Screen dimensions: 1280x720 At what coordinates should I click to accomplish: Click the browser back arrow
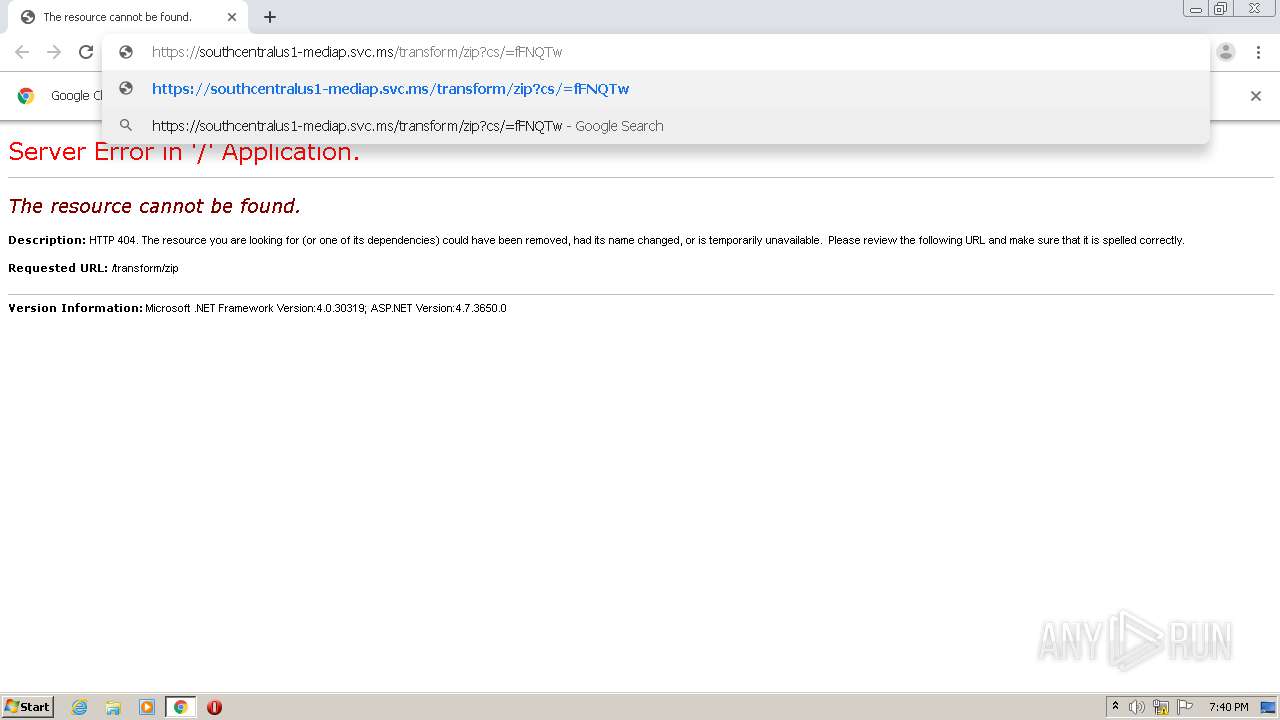pyautogui.click(x=22, y=52)
